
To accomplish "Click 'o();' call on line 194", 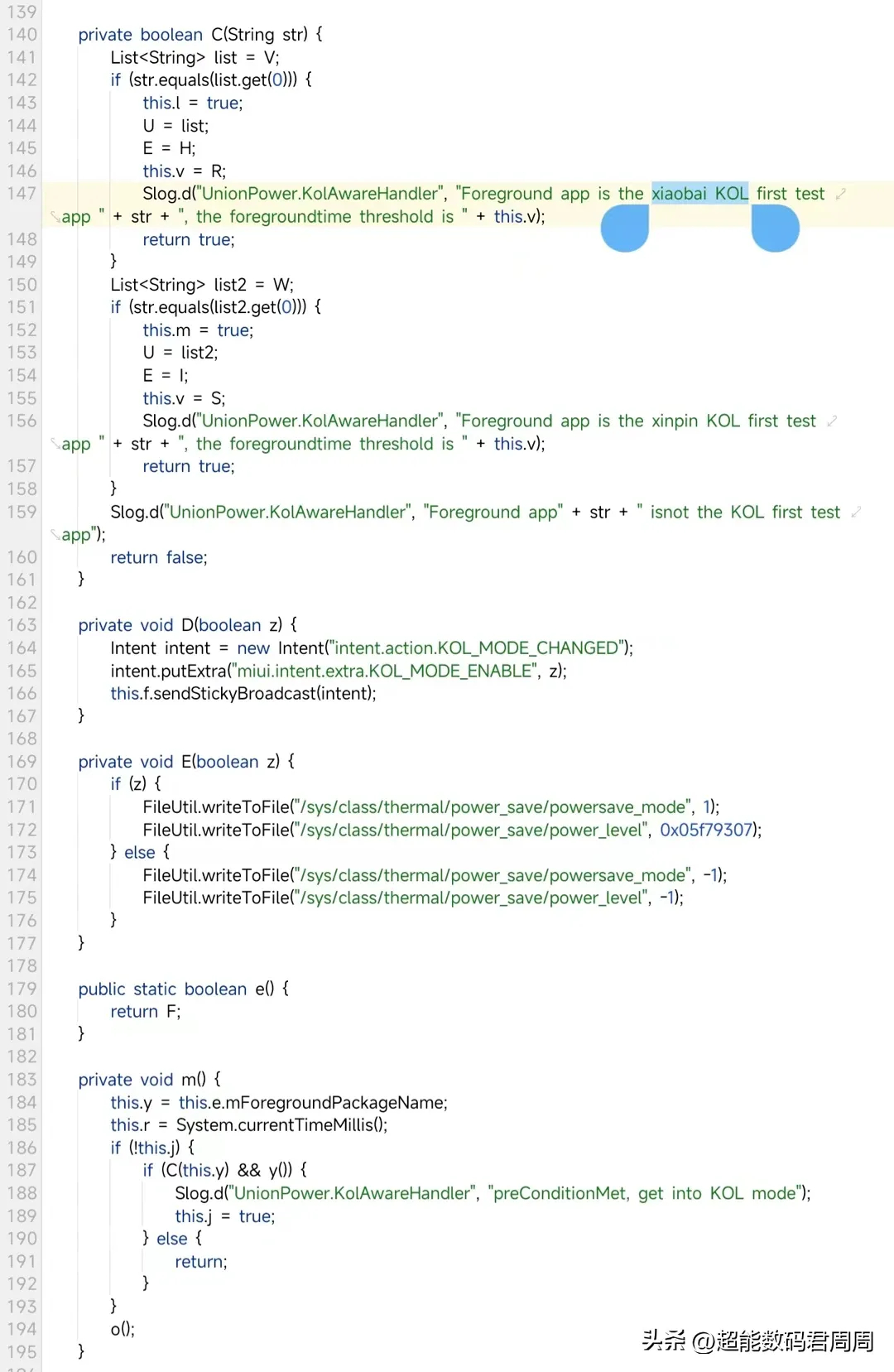I will (123, 1330).
